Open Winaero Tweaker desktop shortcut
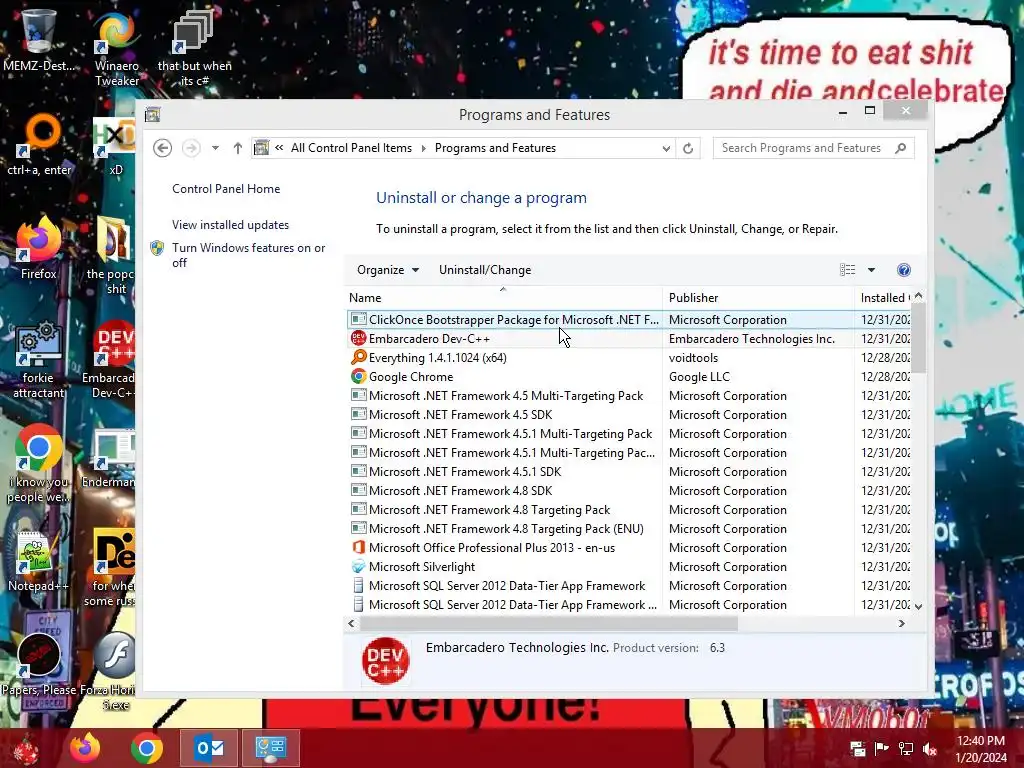This screenshot has height=768, width=1024. 117,48
